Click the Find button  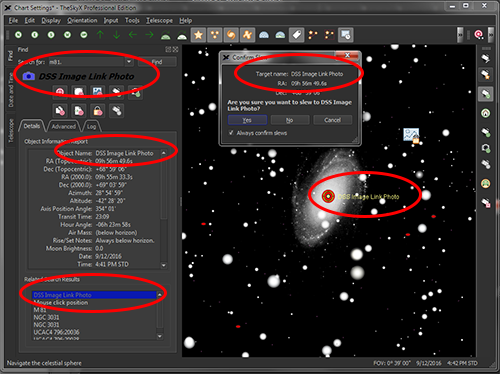[157, 62]
